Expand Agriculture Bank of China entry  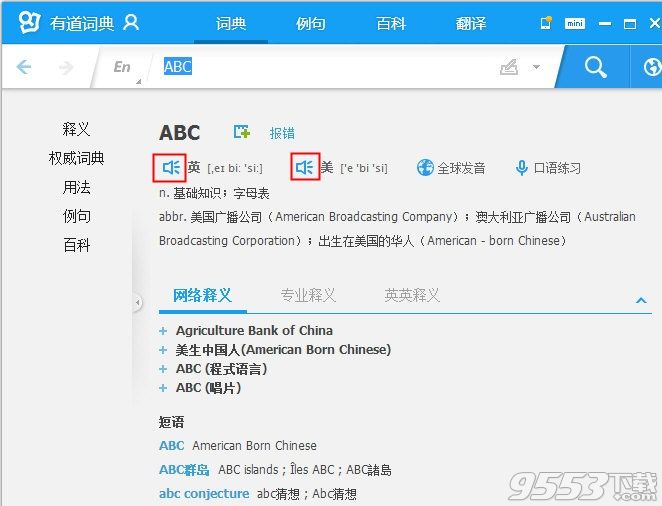pyautogui.click(x=163, y=331)
